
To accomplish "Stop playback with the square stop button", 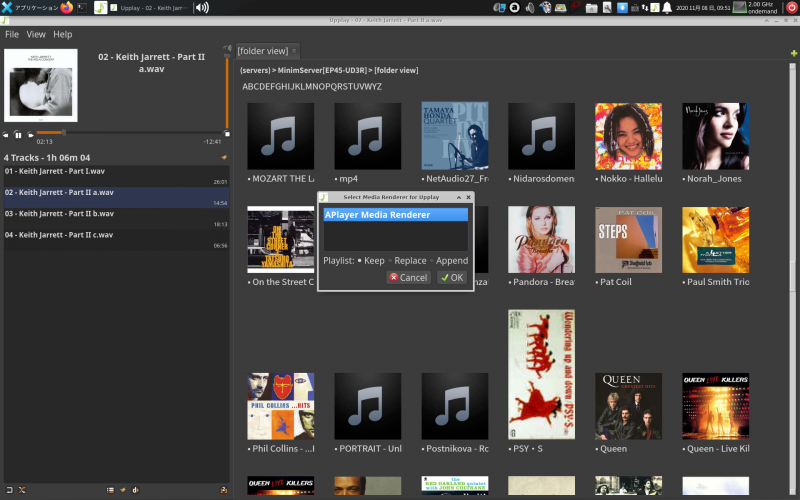I will coord(227,134).
